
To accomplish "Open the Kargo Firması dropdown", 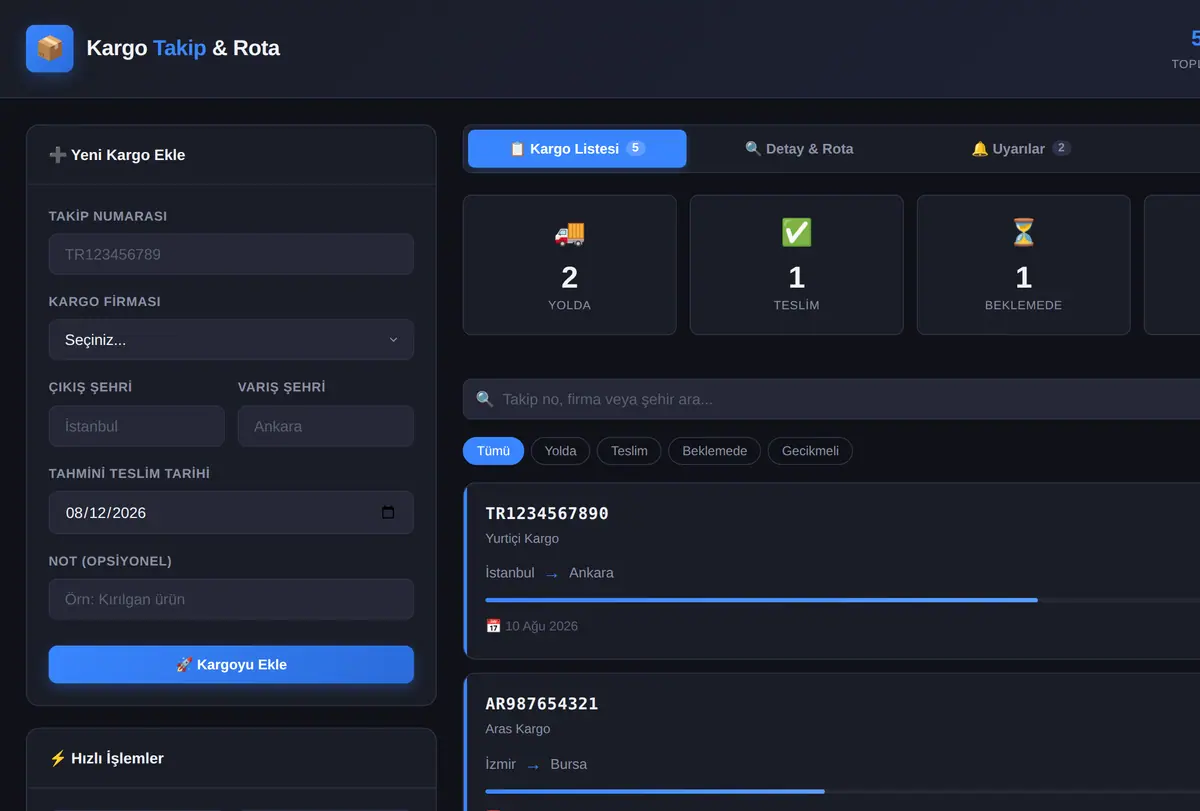I will click(x=231, y=340).
